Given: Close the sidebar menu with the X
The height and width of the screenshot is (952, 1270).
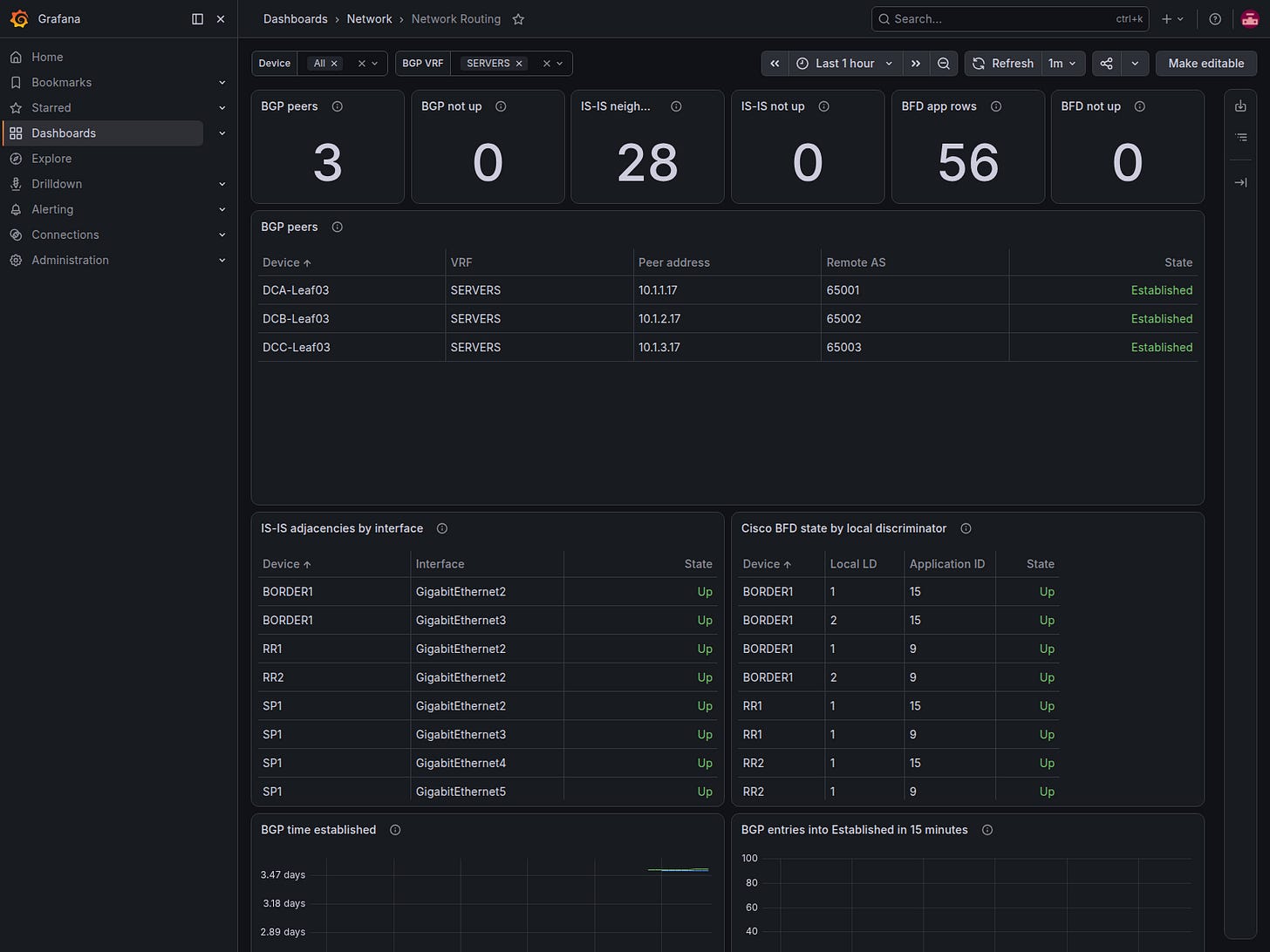Looking at the screenshot, I should pyautogui.click(x=221, y=18).
